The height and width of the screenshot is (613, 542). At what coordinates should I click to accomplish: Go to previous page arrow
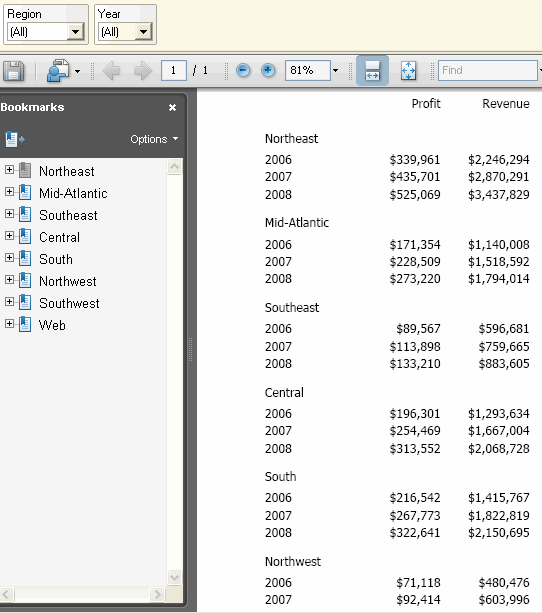coord(111,71)
